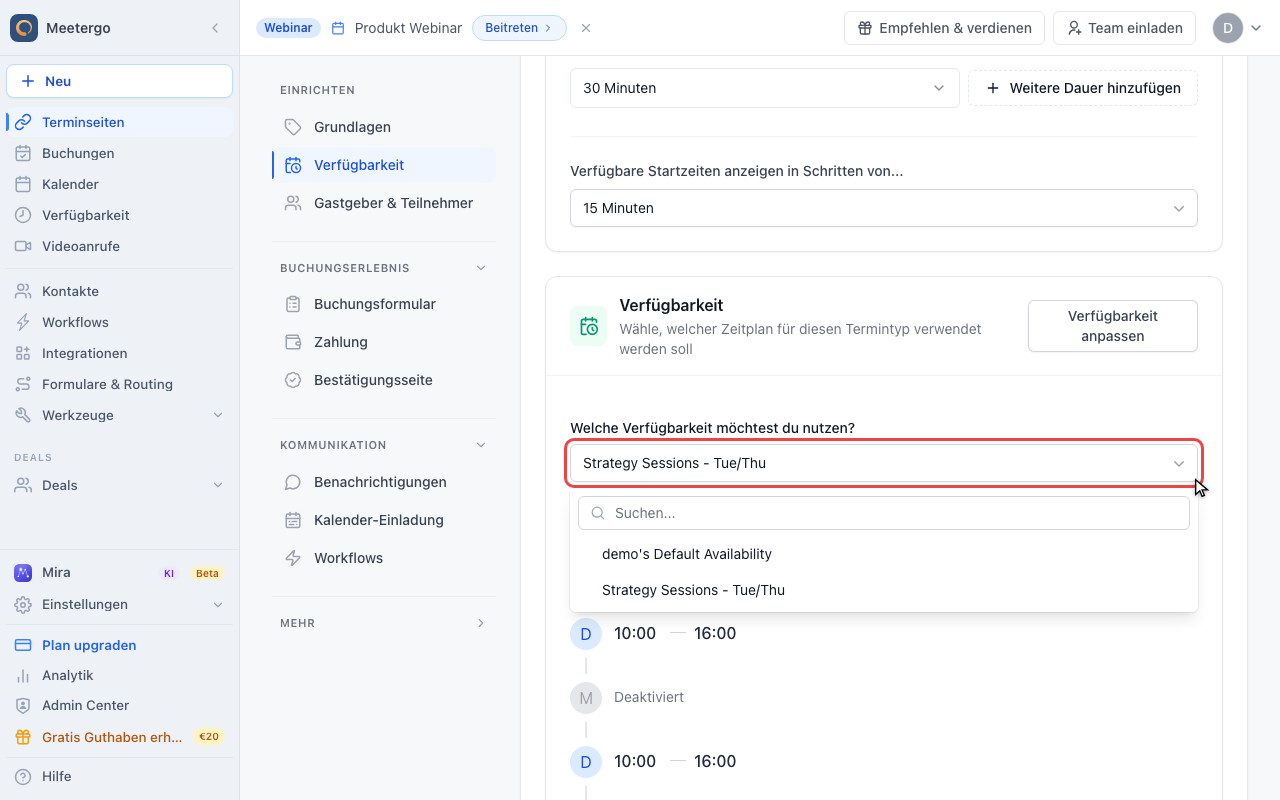Toggle the Strategy Sessions - Tue/Thu availability dropdown
1280x800 pixels.
(884, 463)
